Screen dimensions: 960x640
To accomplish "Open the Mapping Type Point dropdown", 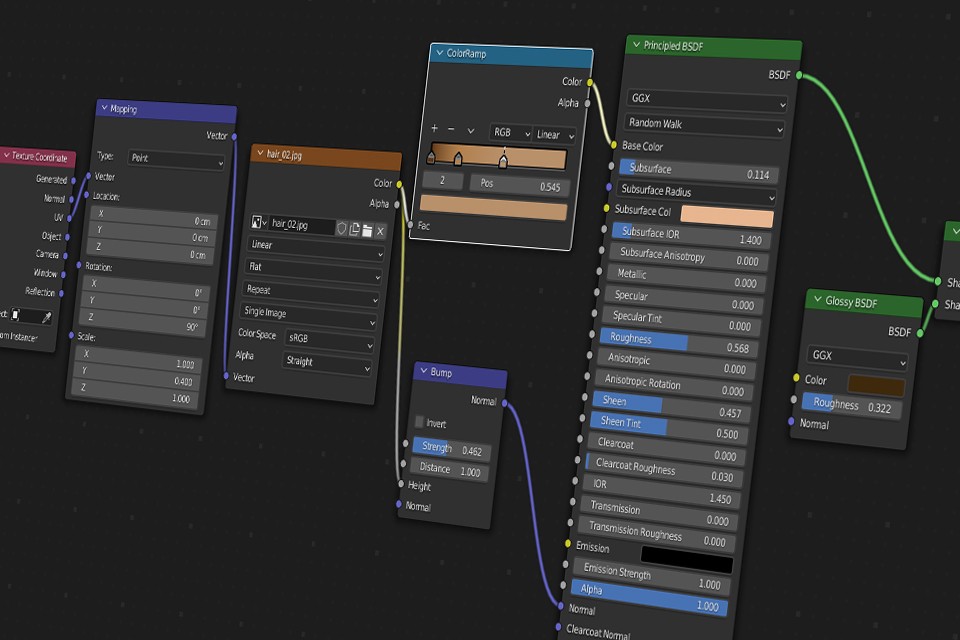I will pyautogui.click(x=176, y=160).
